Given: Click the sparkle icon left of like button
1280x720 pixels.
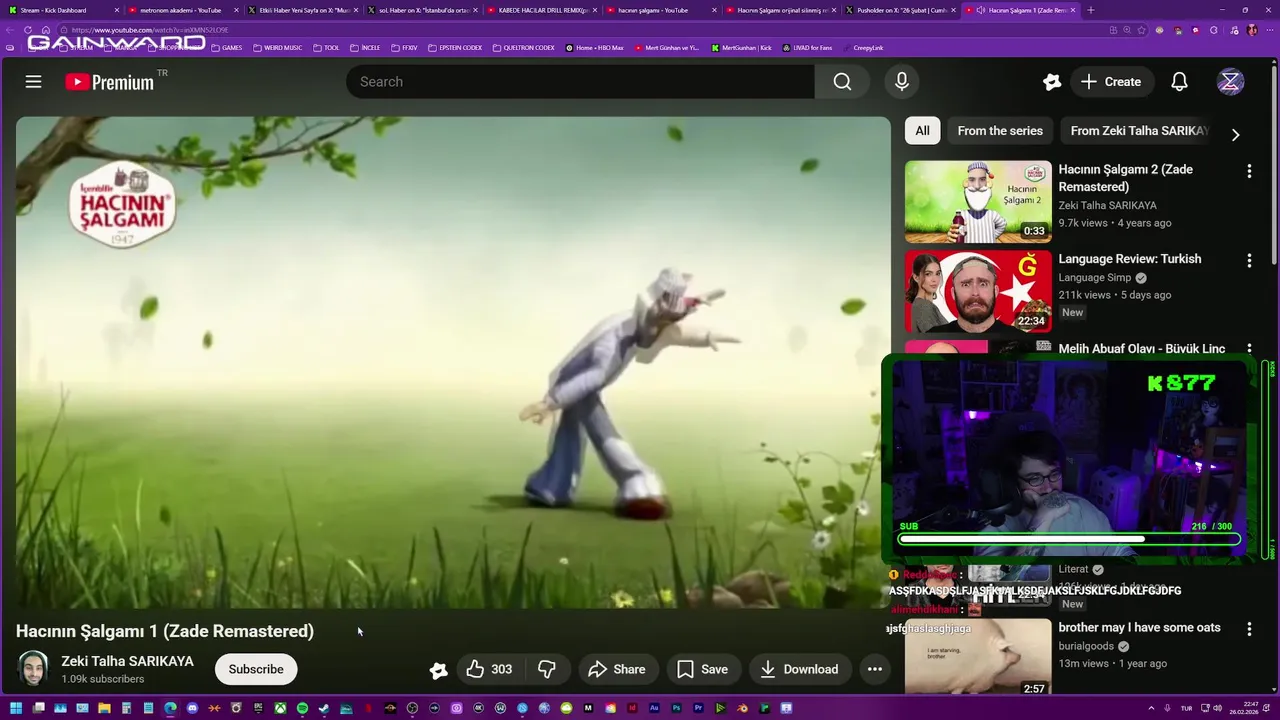Looking at the screenshot, I should (438, 670).
